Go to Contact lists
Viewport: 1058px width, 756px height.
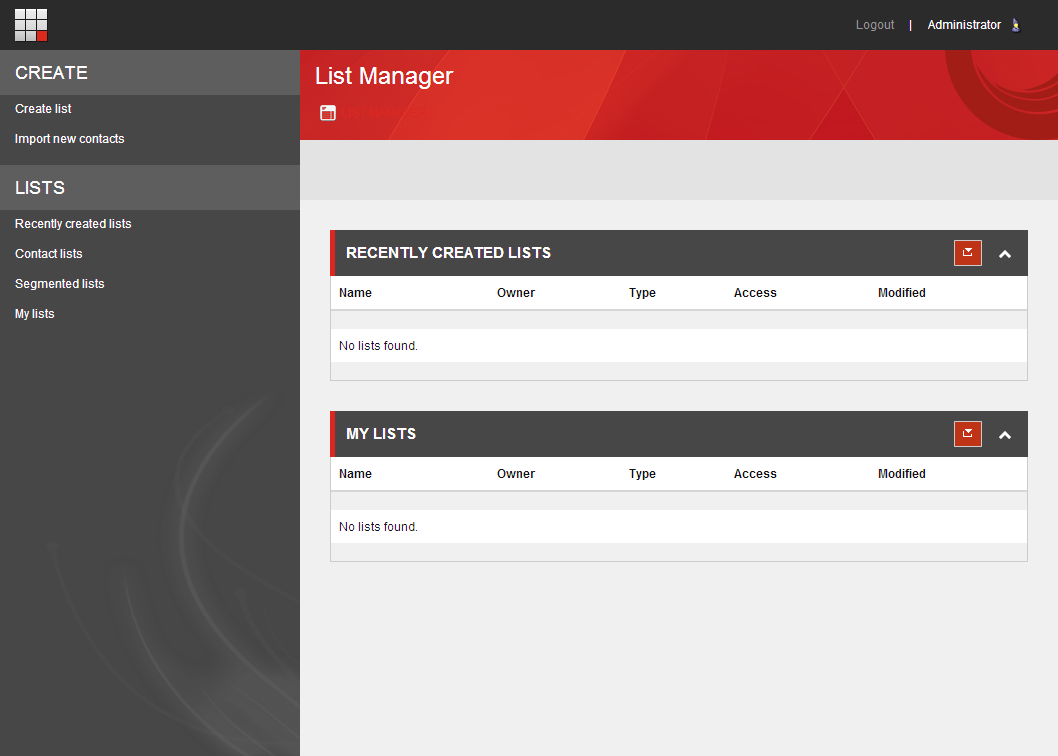tap(49, 254)
